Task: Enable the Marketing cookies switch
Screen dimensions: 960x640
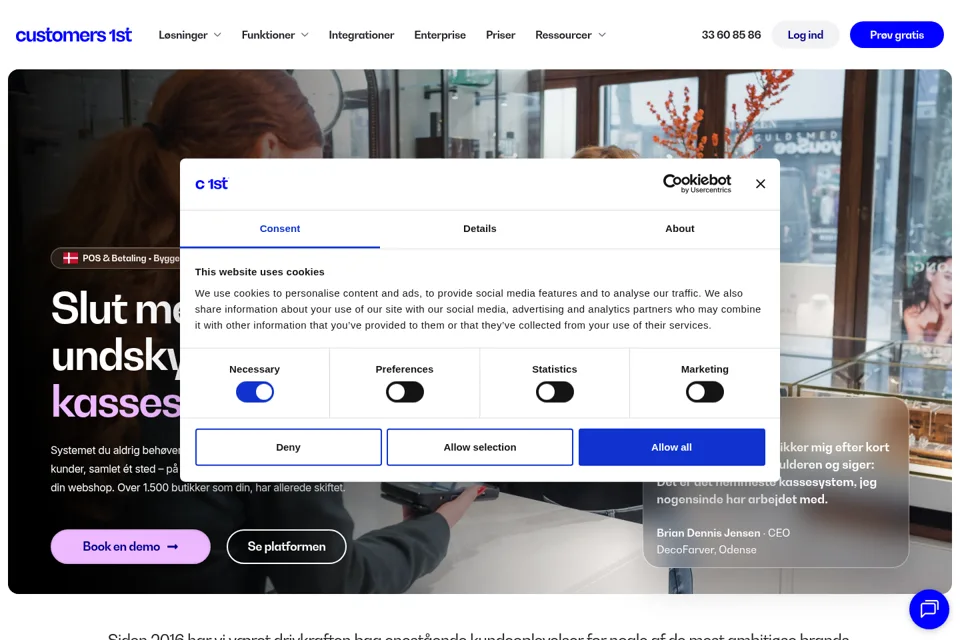Action: pos(705,392)
